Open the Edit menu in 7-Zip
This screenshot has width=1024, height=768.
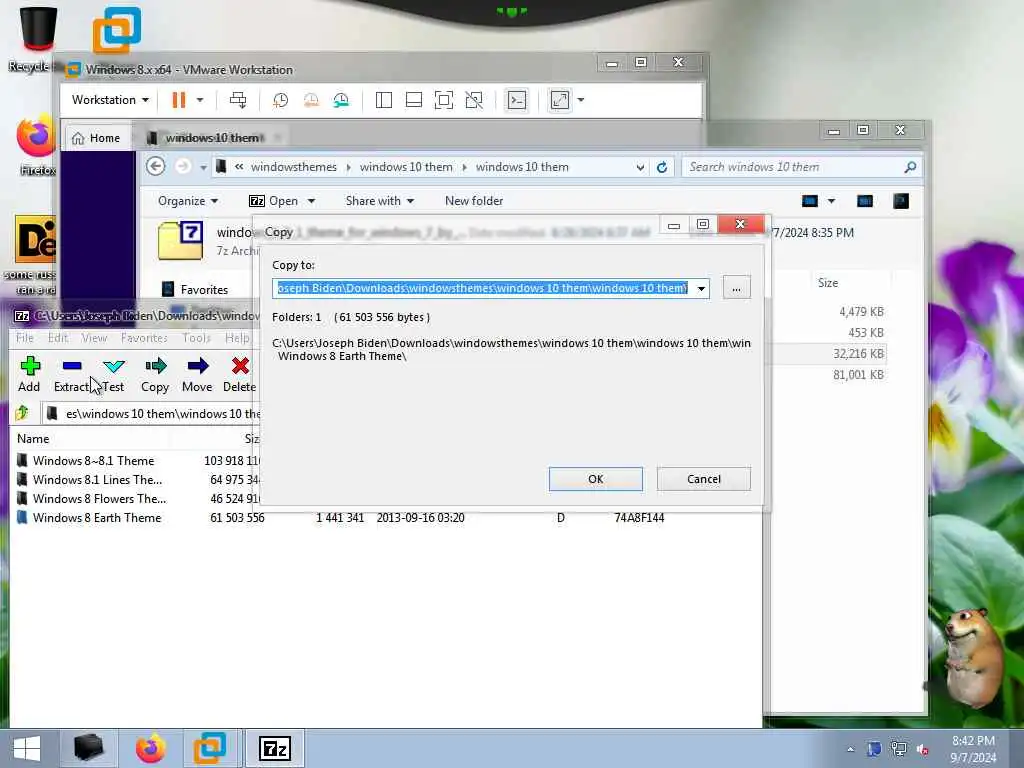[x=57, y=338]
